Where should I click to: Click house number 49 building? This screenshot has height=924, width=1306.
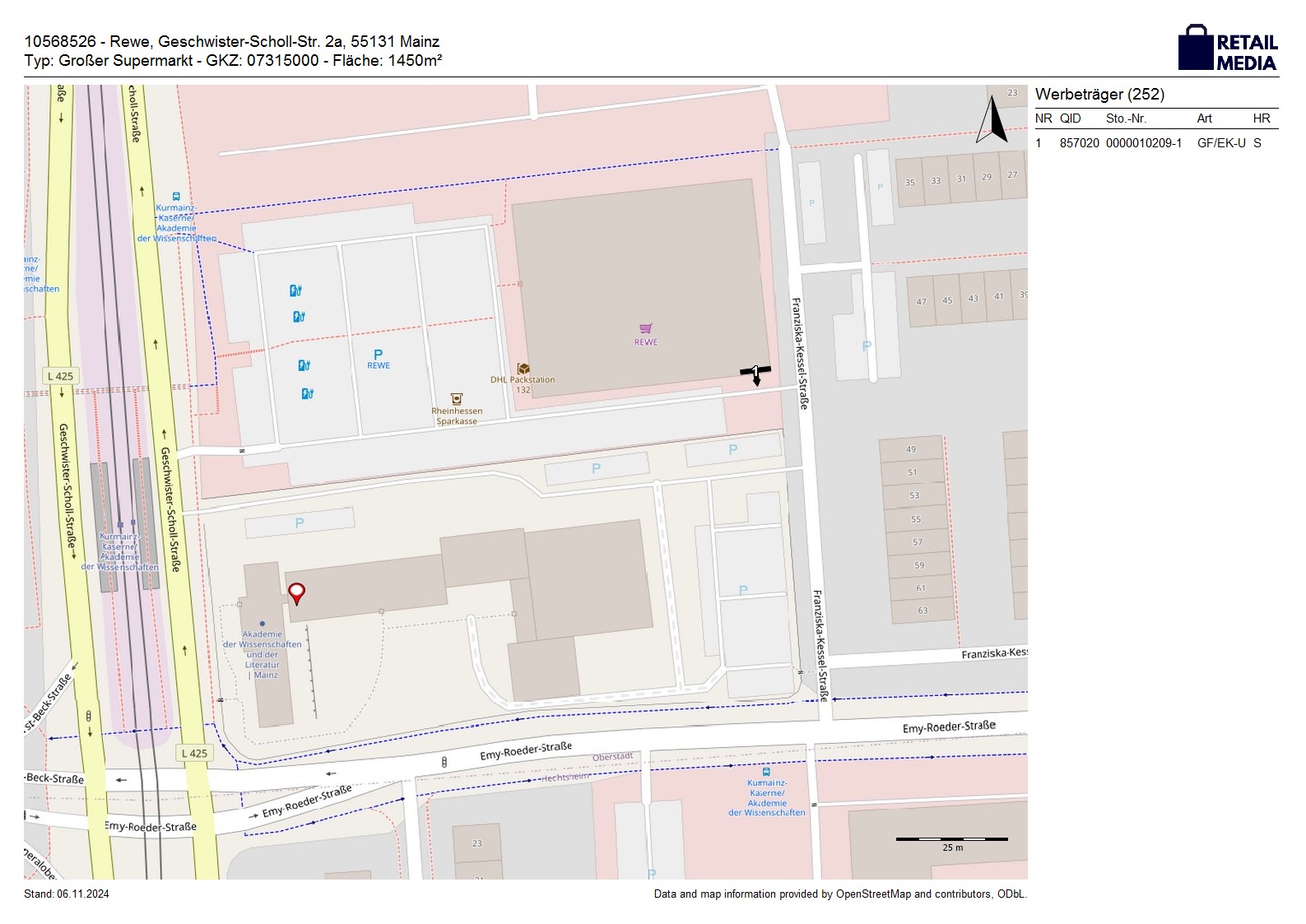(911, 449)
